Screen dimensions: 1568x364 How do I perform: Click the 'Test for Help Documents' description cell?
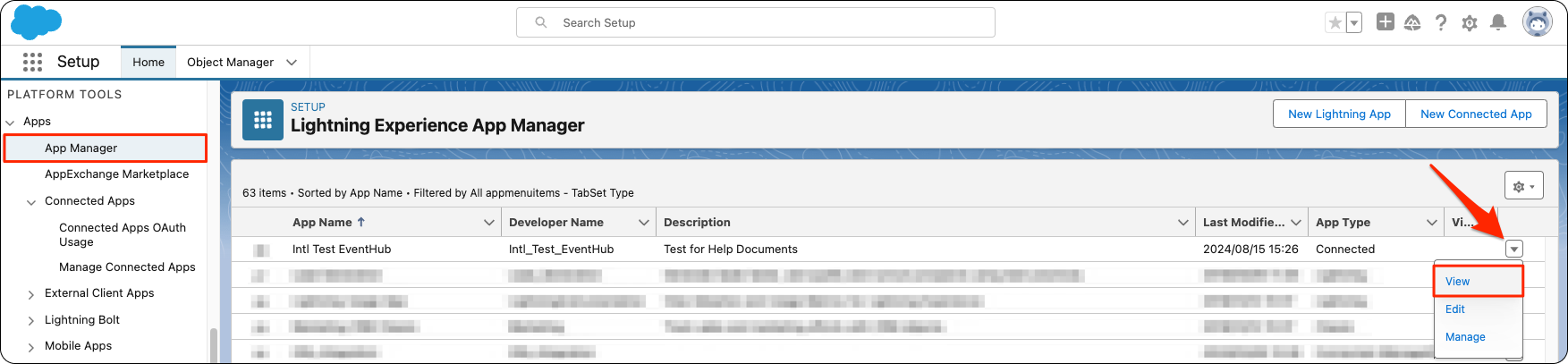click(731, 250)
